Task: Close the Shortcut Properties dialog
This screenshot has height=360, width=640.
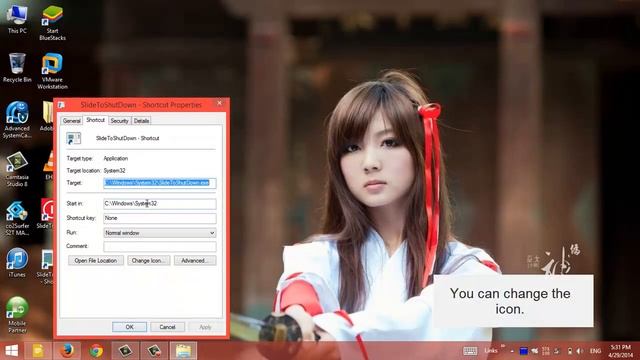Action: pos(220,104)
